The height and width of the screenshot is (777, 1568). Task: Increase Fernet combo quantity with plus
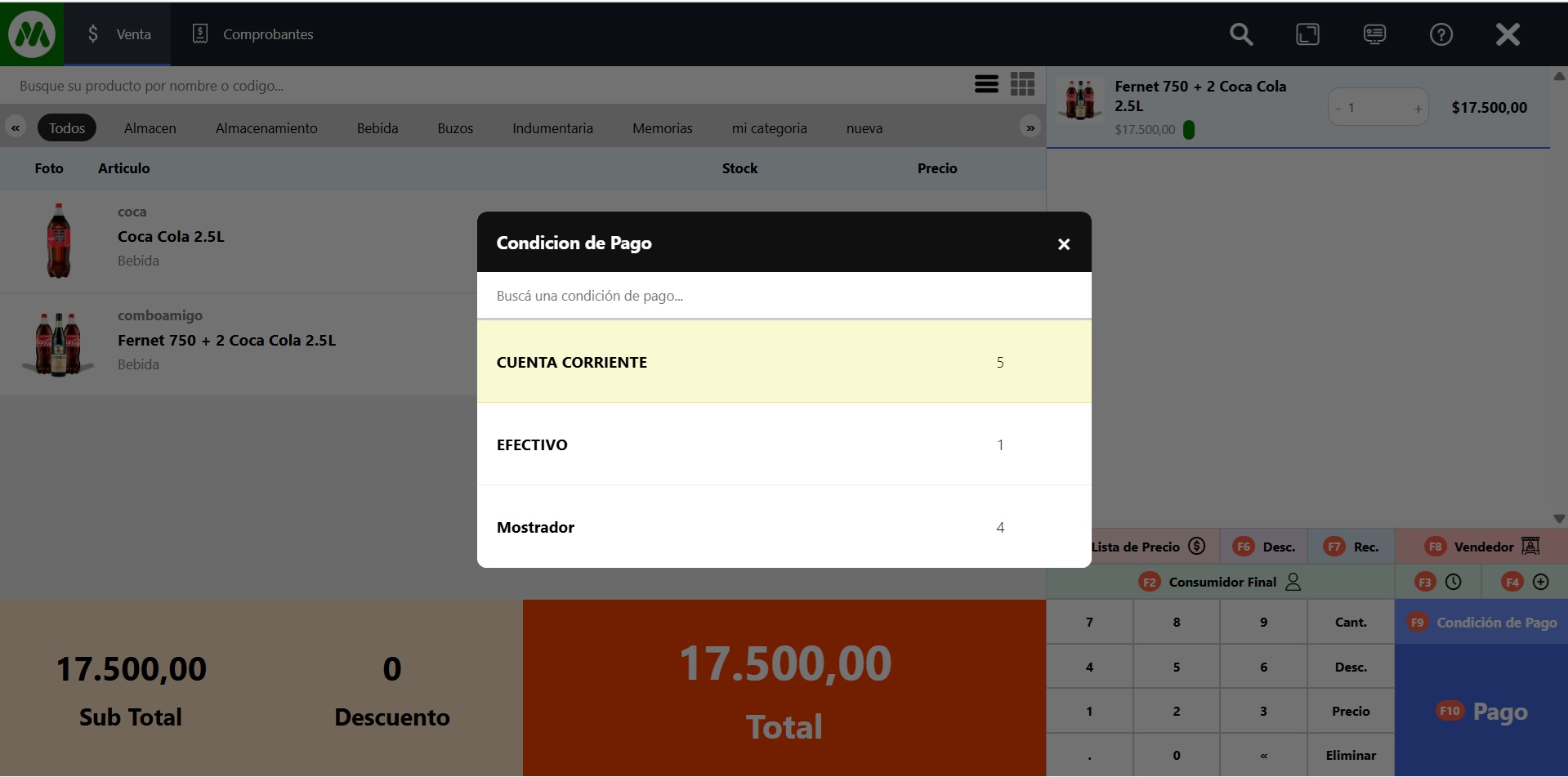(x=1418, y=109)
